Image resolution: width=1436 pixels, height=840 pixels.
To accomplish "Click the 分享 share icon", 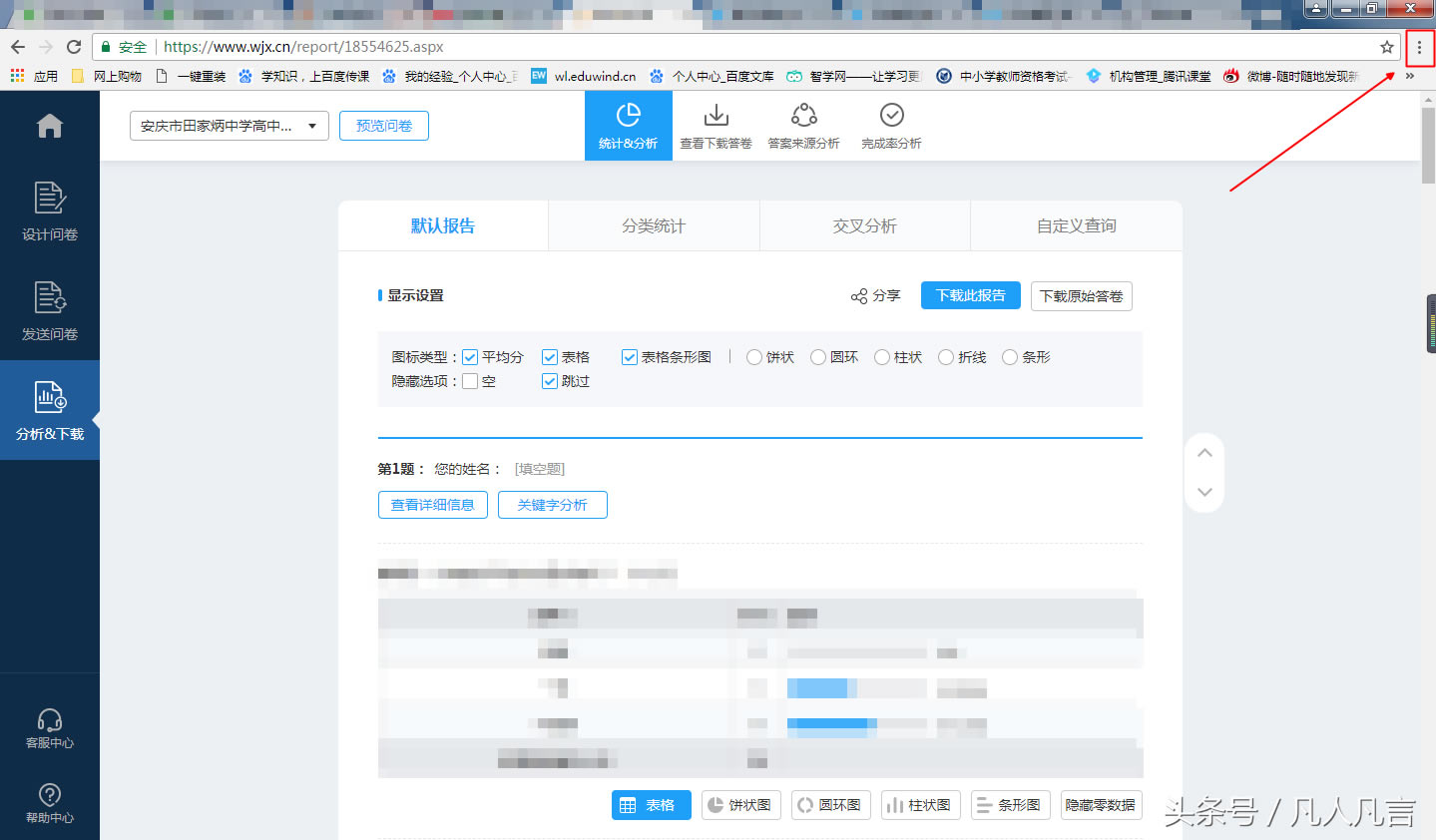I will (859, 296).
